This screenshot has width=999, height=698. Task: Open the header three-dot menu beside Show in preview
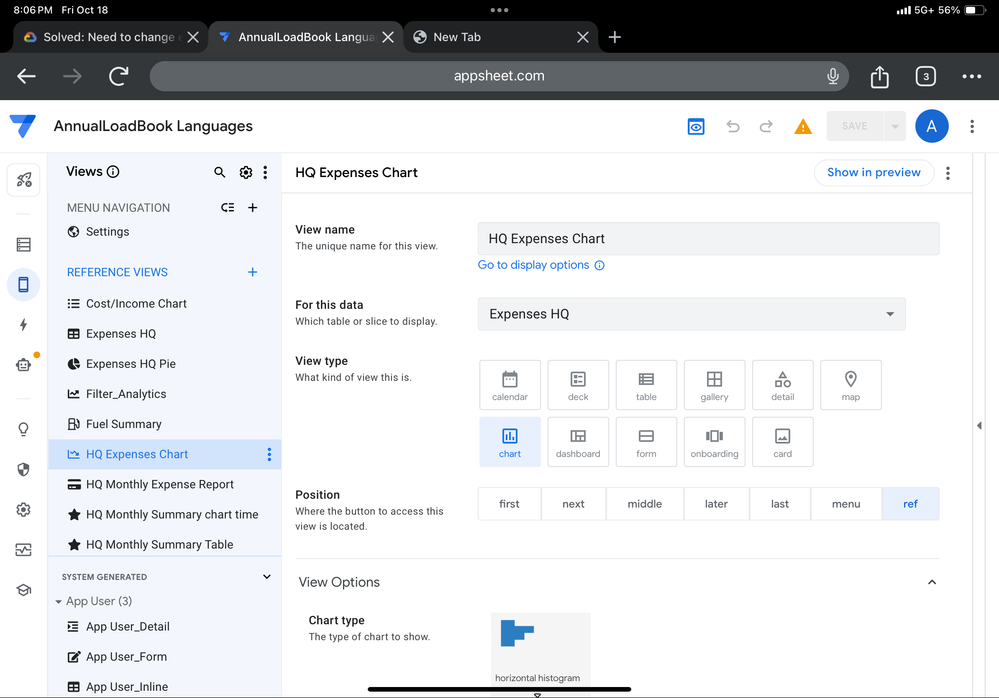tap(948, 173)
